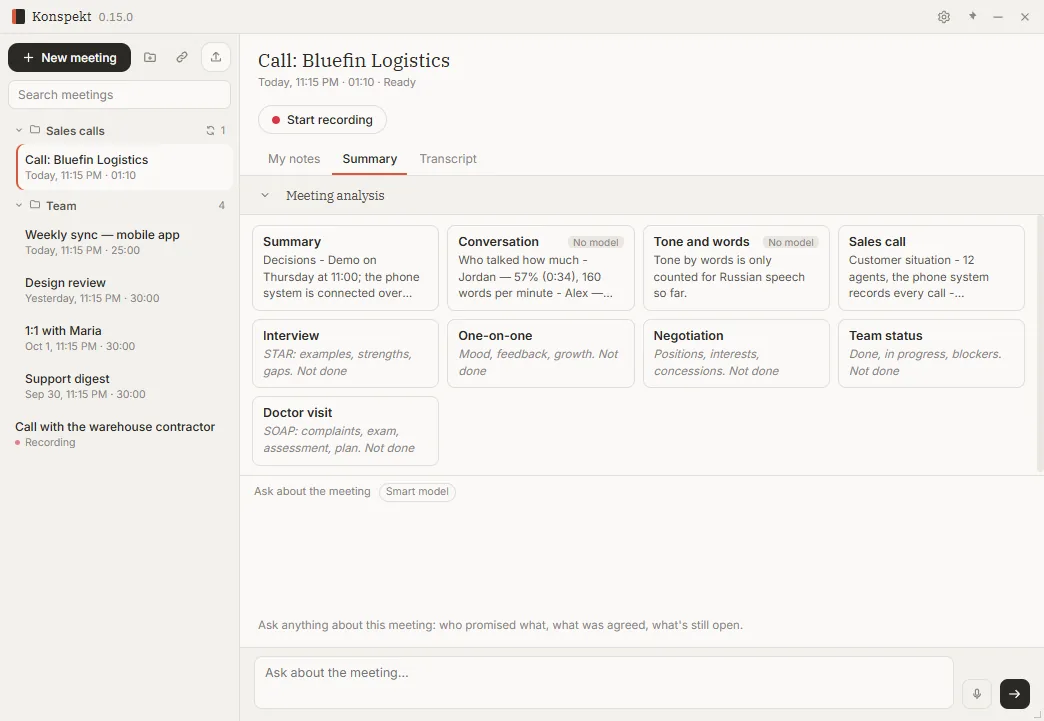The height and width of the screenshot is (721, 1044).
Task: Open Support digest meeting
Action: (x=125, y=386)
